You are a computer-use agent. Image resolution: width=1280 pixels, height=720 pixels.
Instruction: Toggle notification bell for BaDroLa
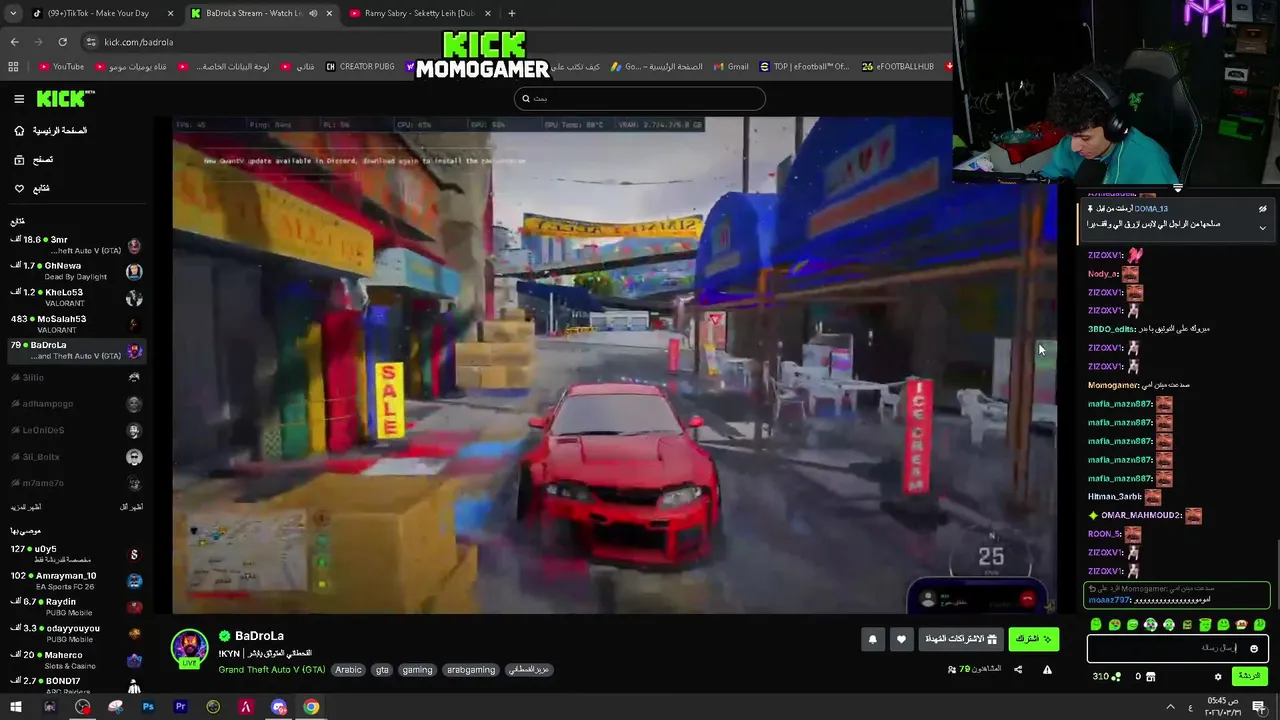click(873, 640)
